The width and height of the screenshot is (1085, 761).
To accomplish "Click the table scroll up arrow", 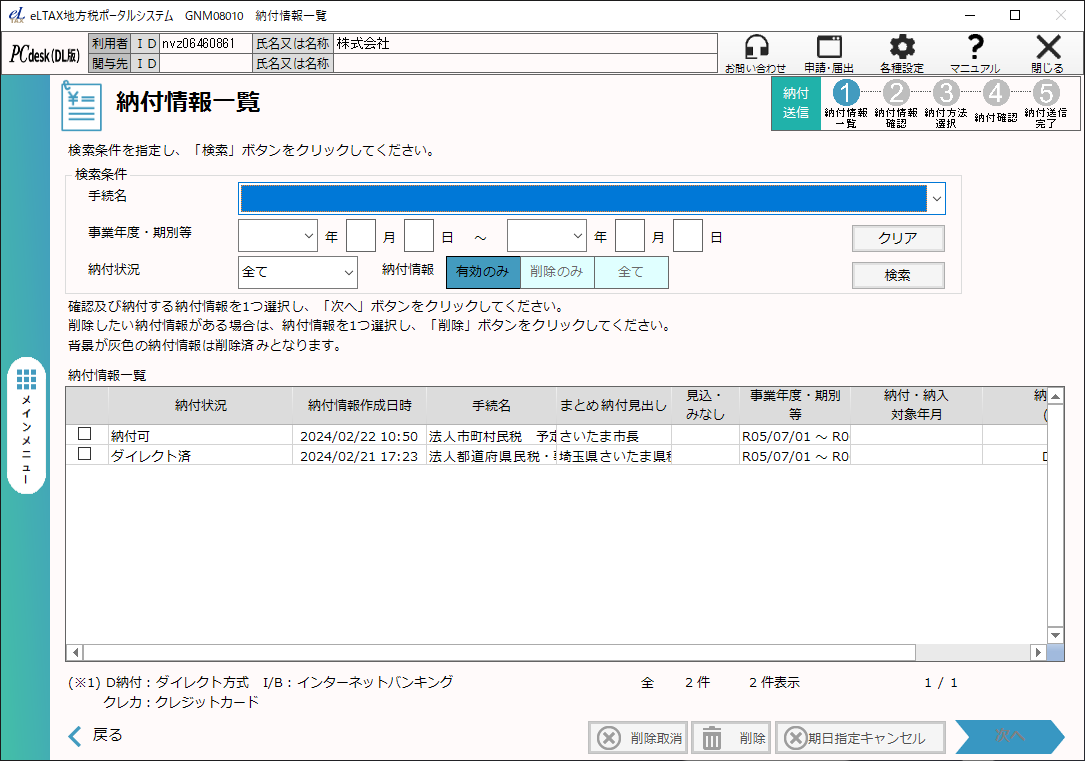I will tap(1055, 396).
